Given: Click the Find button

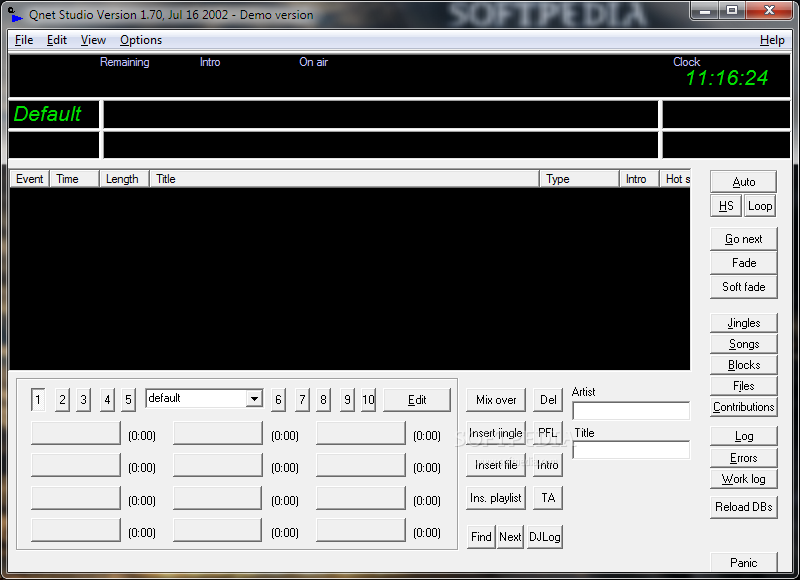Looking at the screenshot, I should tap(481, 537).
